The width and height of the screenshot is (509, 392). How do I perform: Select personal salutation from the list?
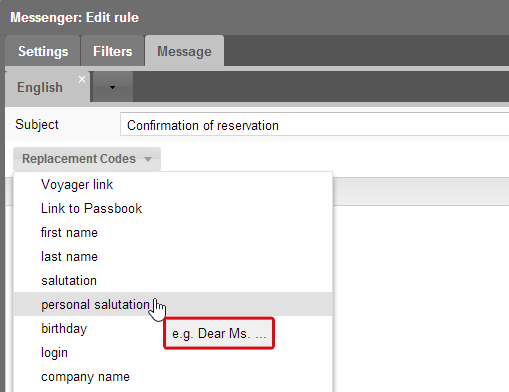pyautogui.click(x=173, y=304)
